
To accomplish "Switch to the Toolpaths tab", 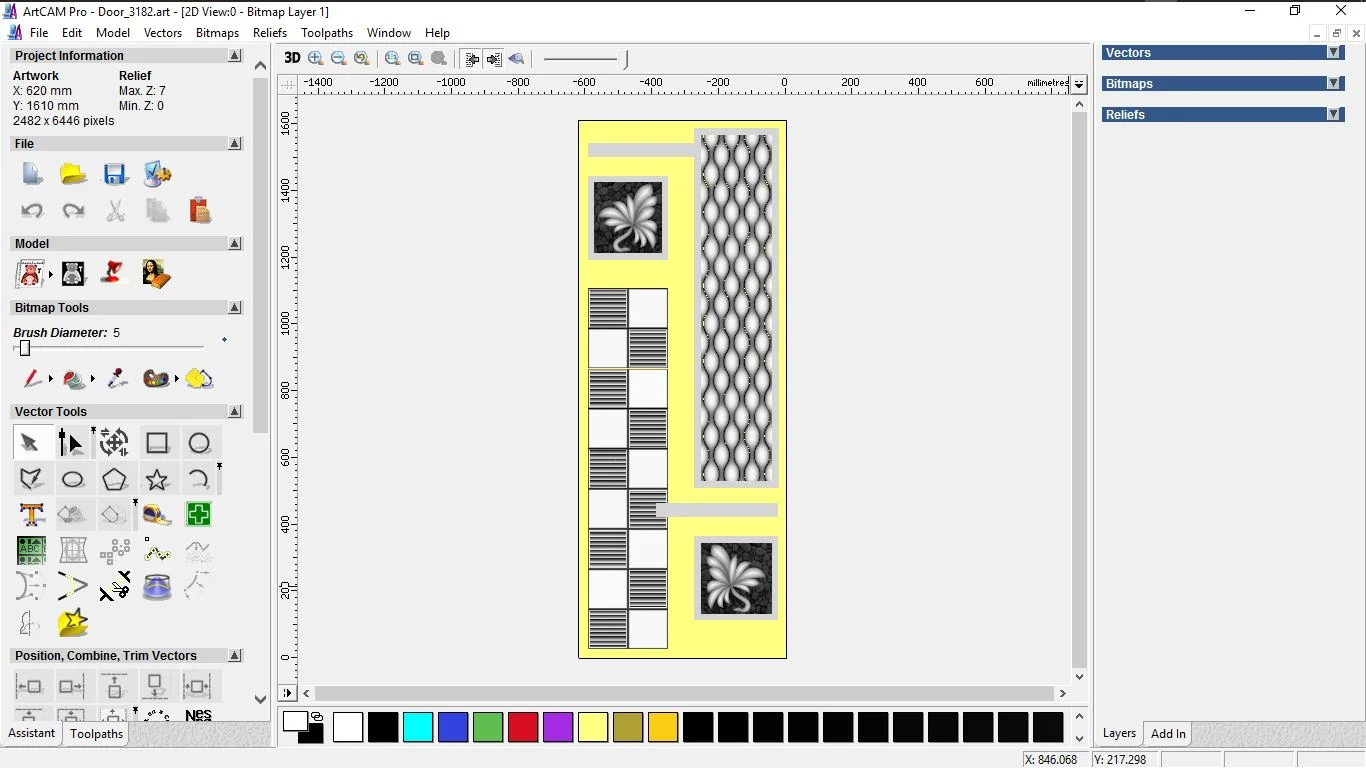I will tap(96, 734).
